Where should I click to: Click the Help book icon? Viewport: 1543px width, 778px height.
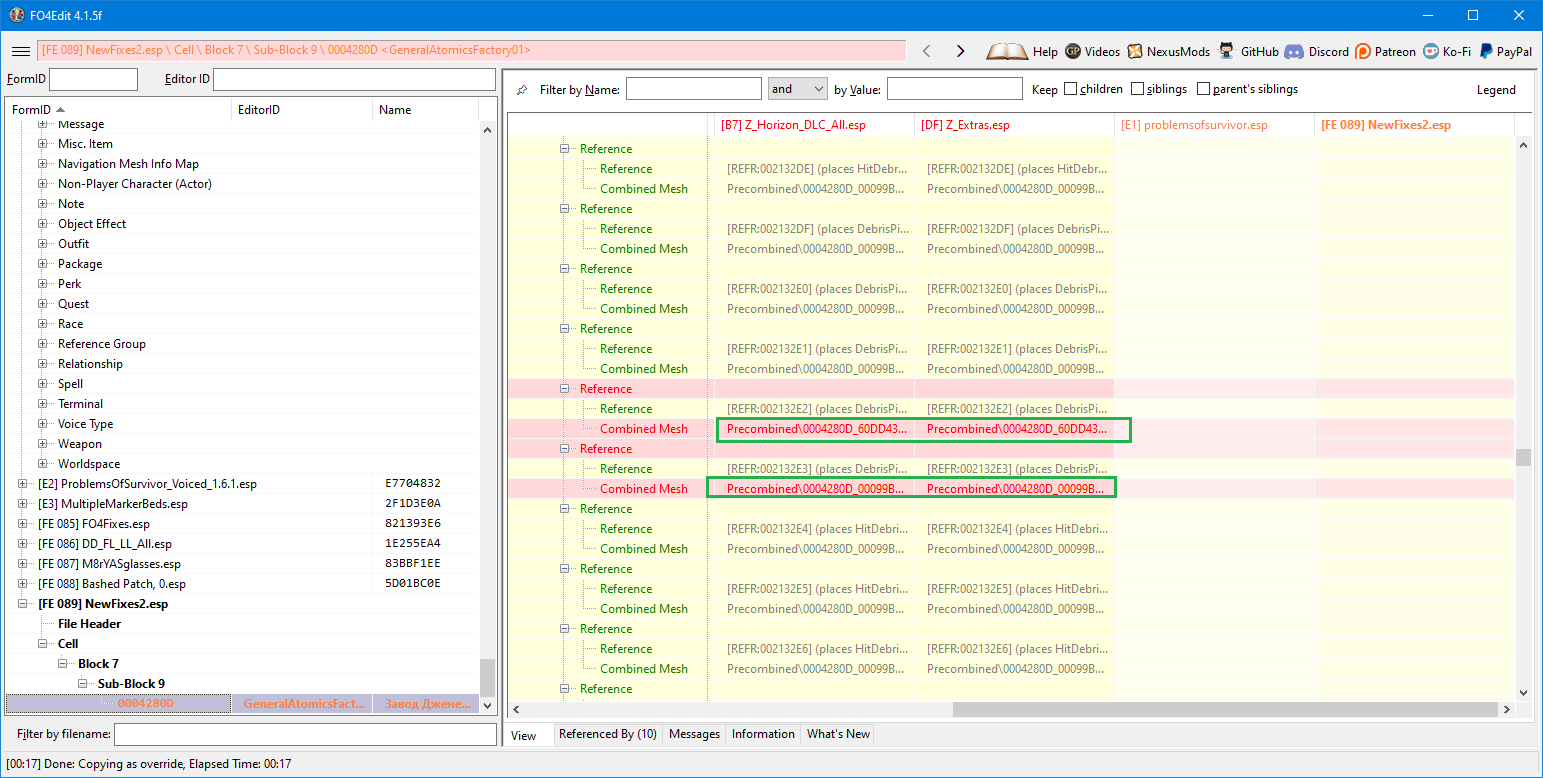[1006, 51]
